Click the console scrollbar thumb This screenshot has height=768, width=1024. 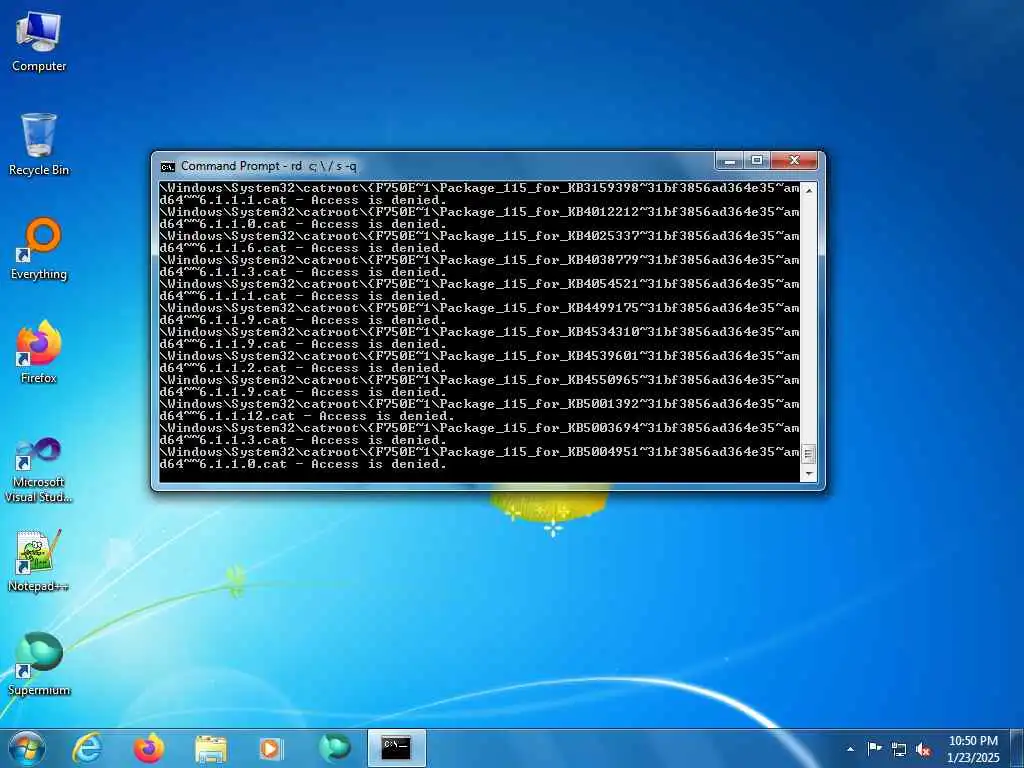pyautogui.click(x=809, y=454)
